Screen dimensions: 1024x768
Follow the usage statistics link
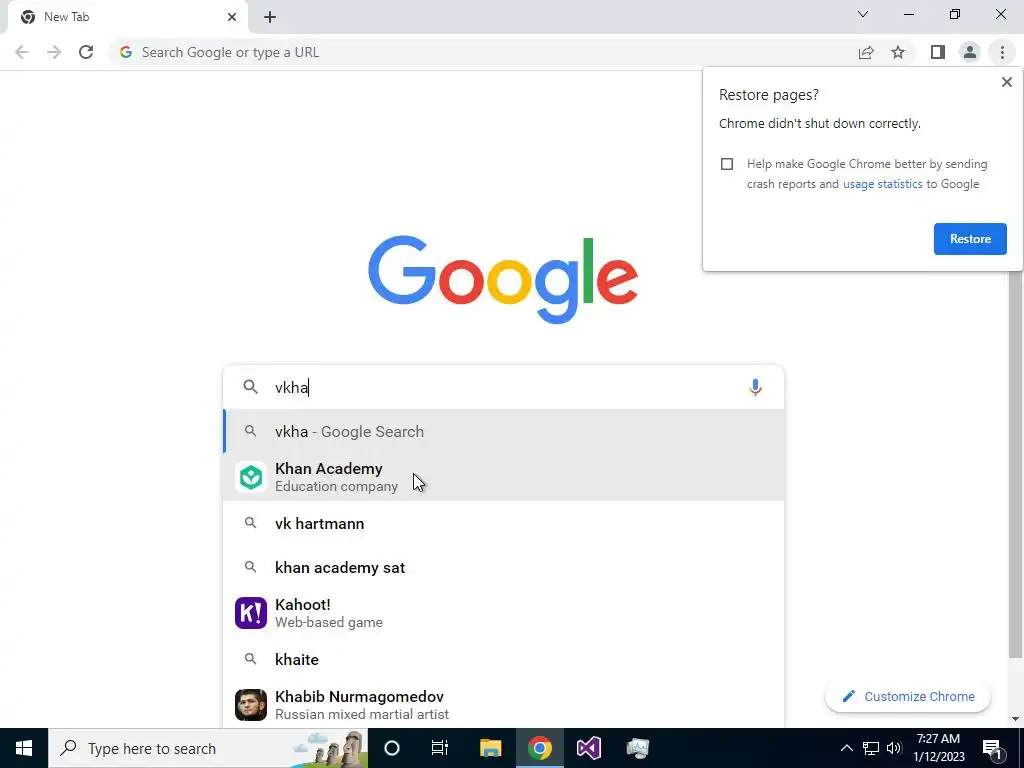(x=882, y=184)
